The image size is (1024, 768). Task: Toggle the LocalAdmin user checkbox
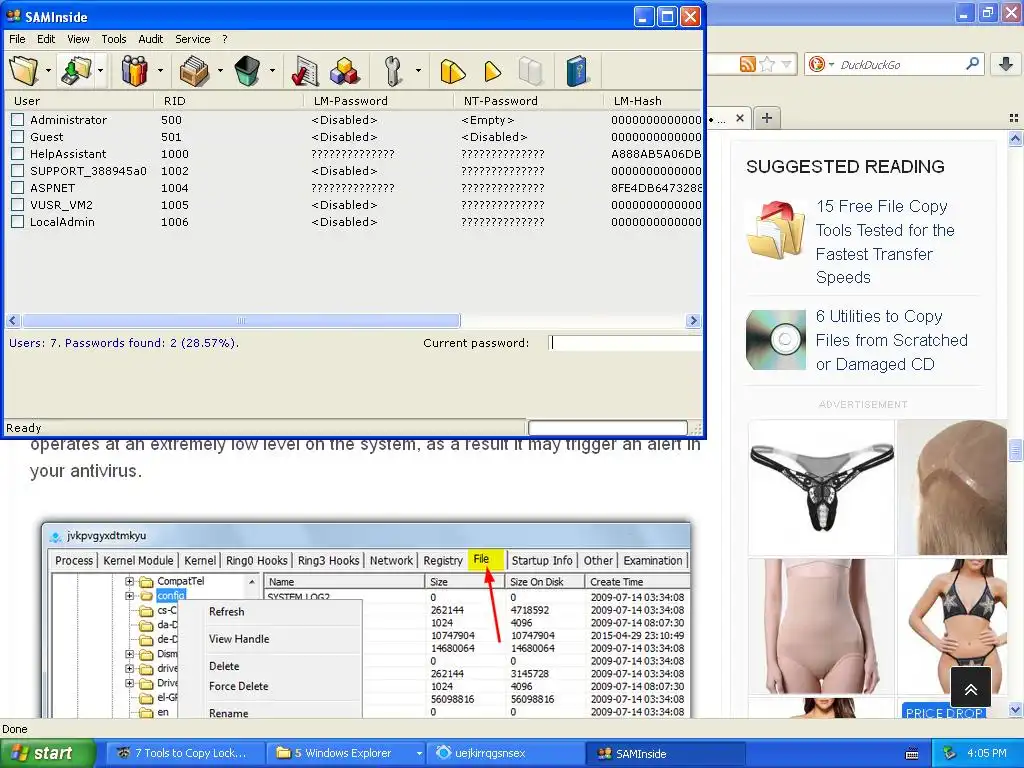pos(18,221)
